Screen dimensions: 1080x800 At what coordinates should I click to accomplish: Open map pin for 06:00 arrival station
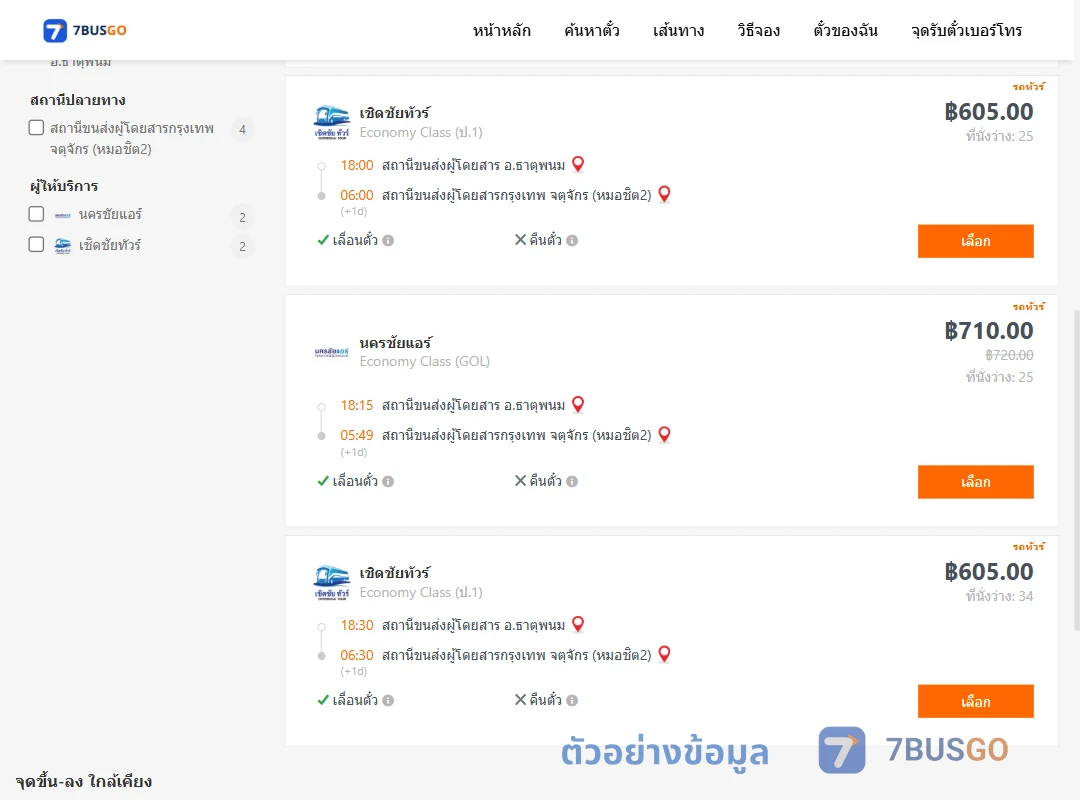tap(665, 194)
